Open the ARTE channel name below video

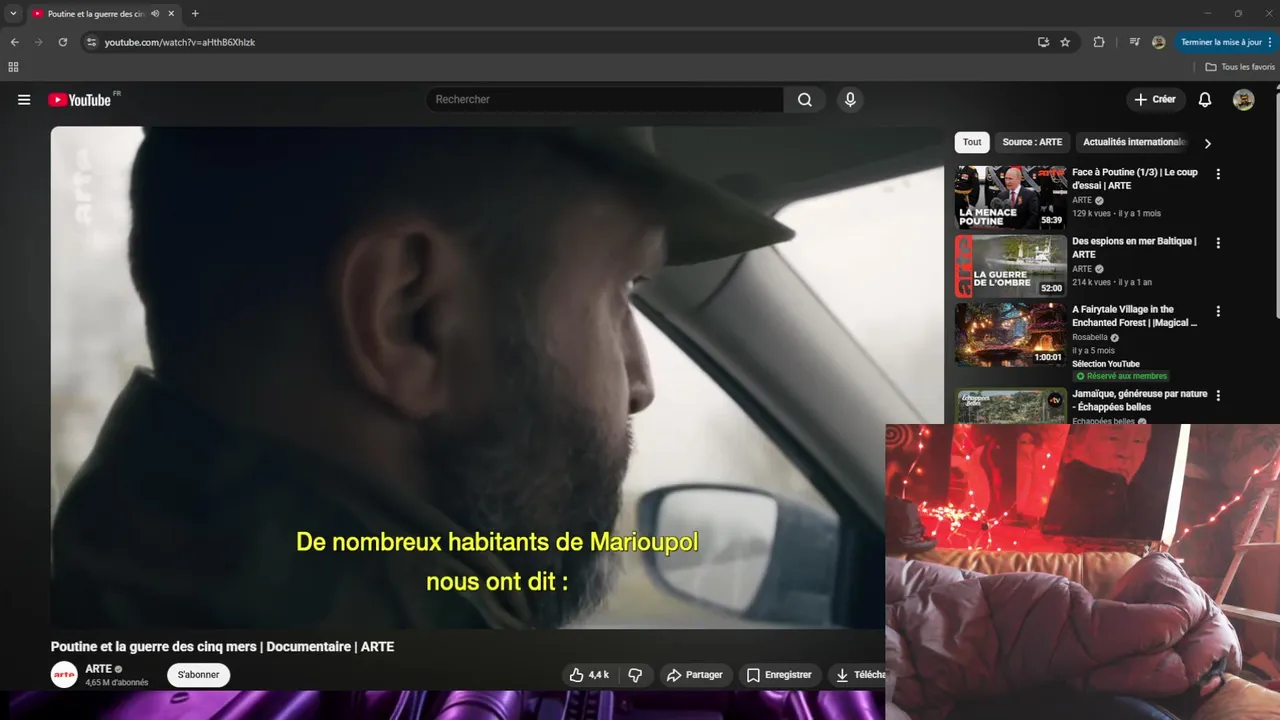coord(98,669)
